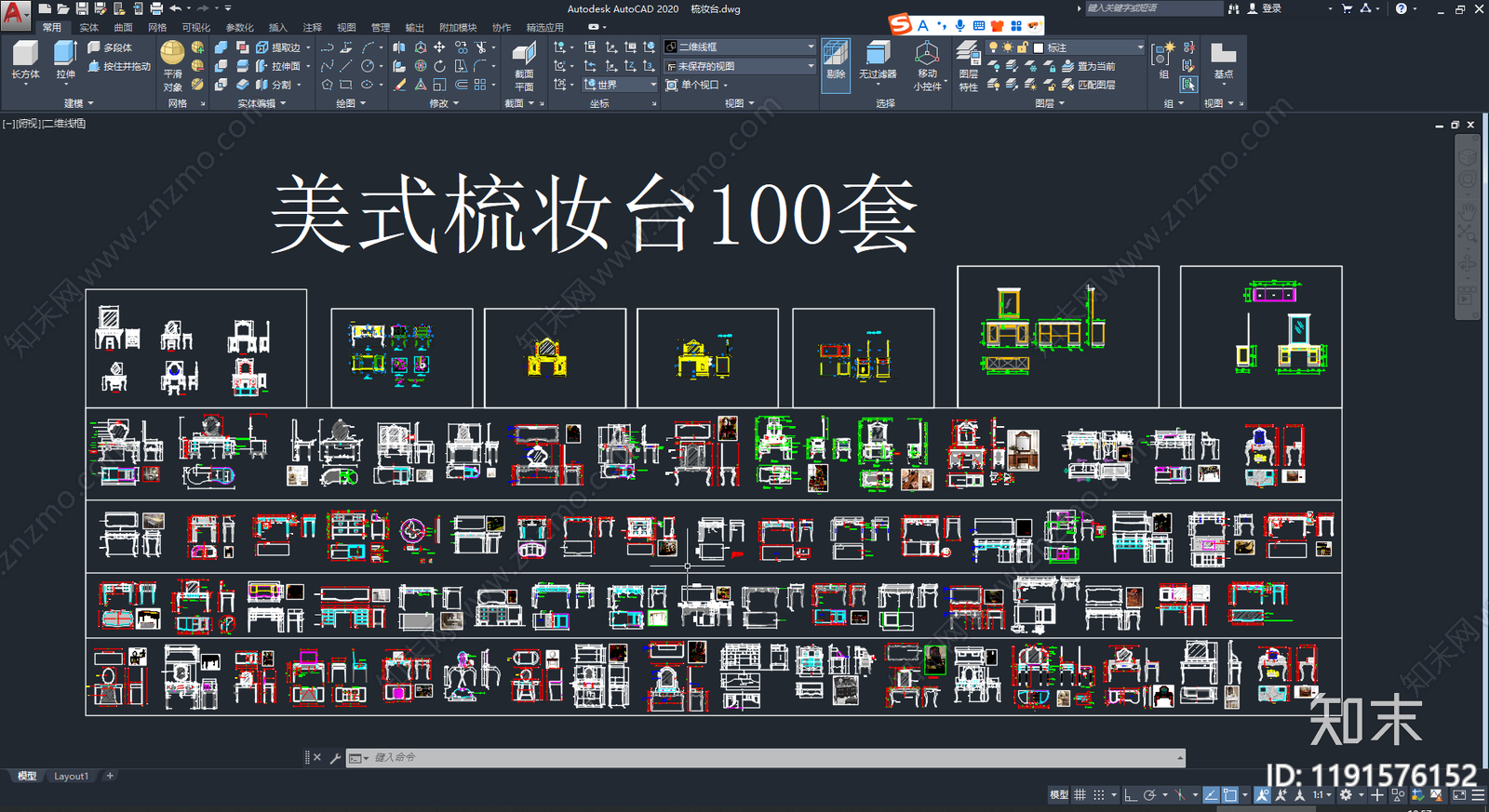This screenshot has width=1489, height=812.
Task: Switch to the Layout1 tab
Action: click(x=71, y=777)
